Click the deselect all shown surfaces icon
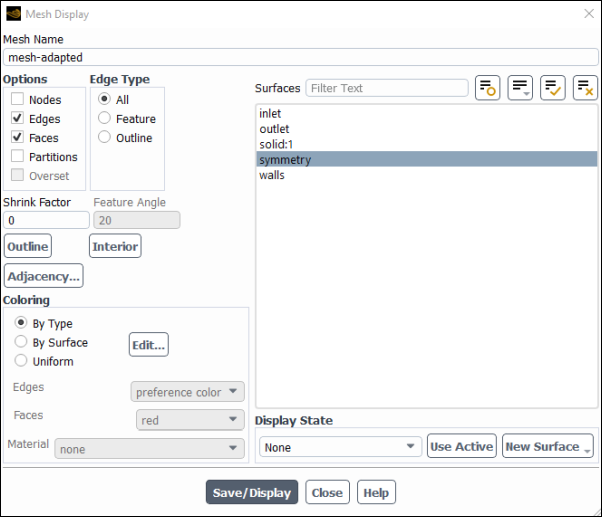602x517 pixels. pyautogui.click(x=585, y=88)
